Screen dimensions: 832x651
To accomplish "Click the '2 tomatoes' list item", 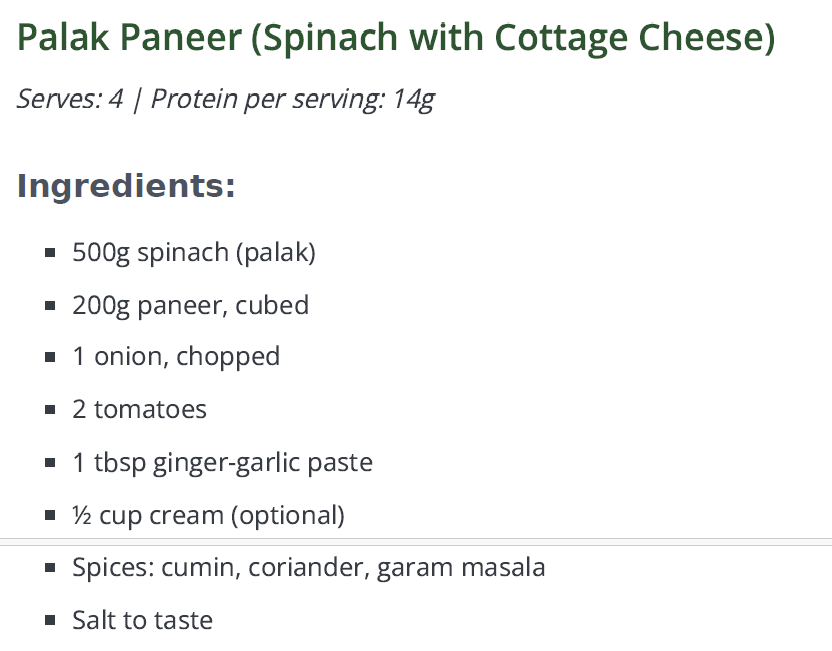I will point(139,410).
